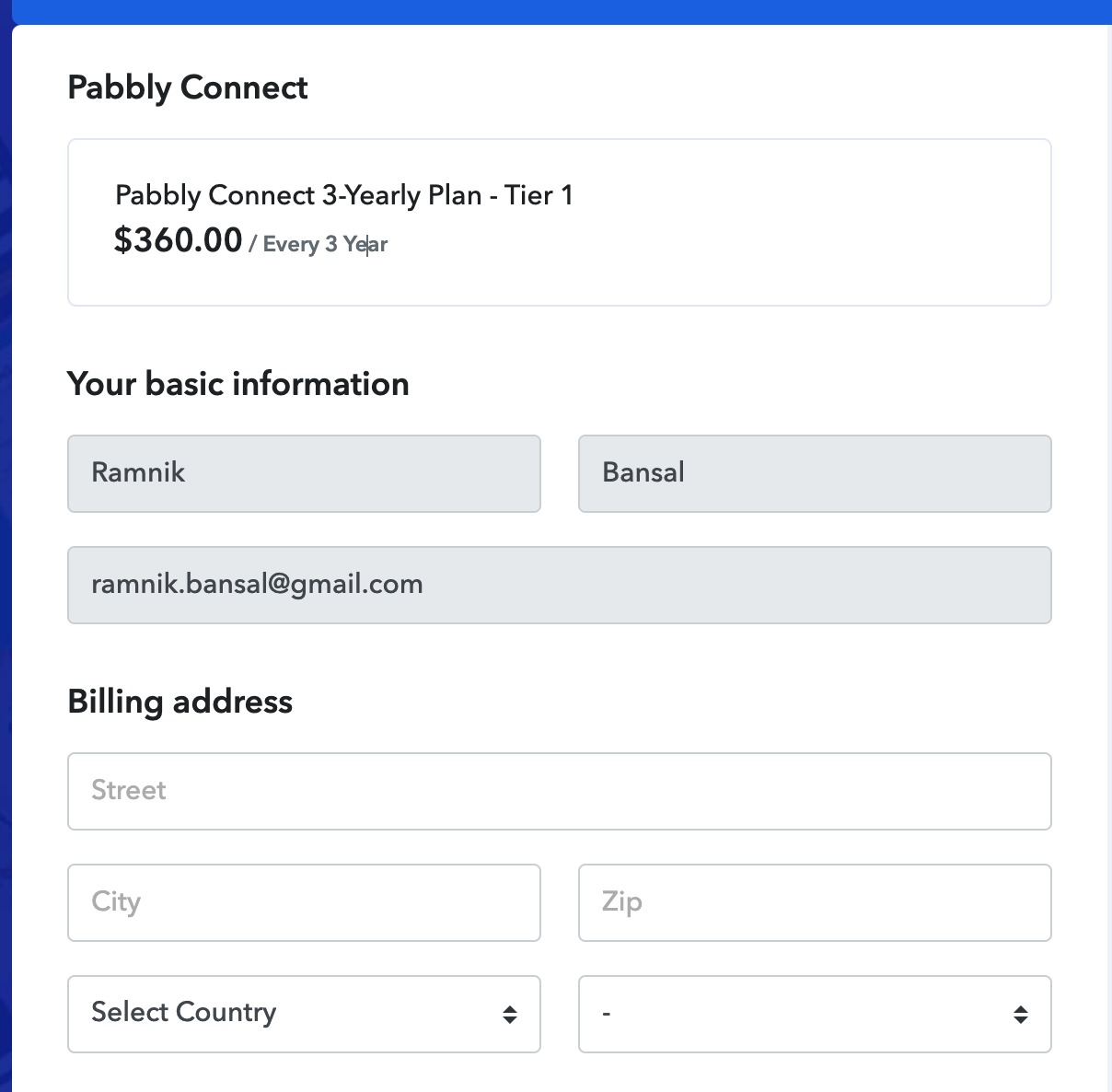The image size is (1112, 1092).
Task: Click the dark blue background beside the form
Action: pyautogui.click(x=5, y=552)
